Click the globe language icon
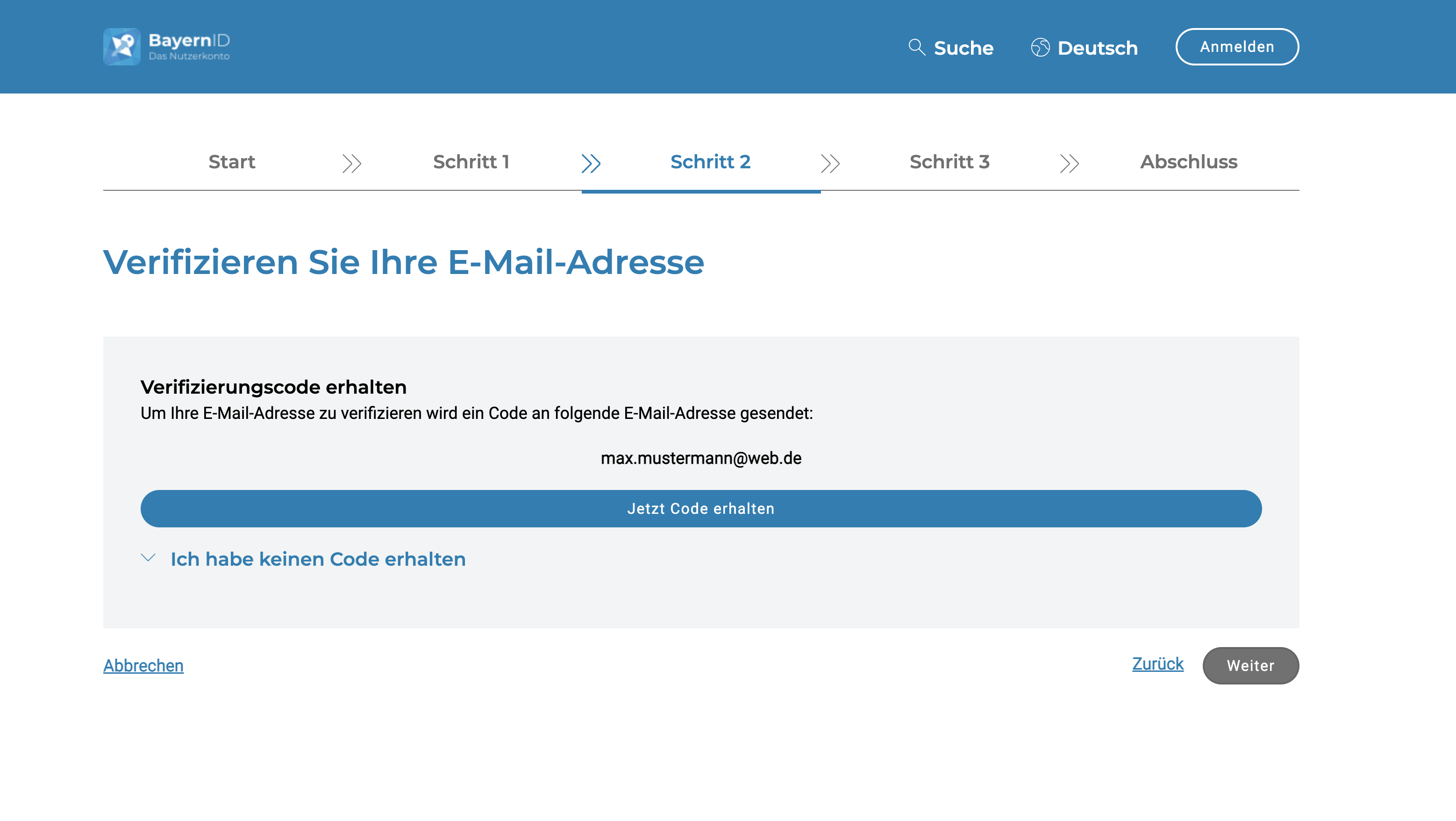Screen dimensions: 1456x821 click(1040, 48)
